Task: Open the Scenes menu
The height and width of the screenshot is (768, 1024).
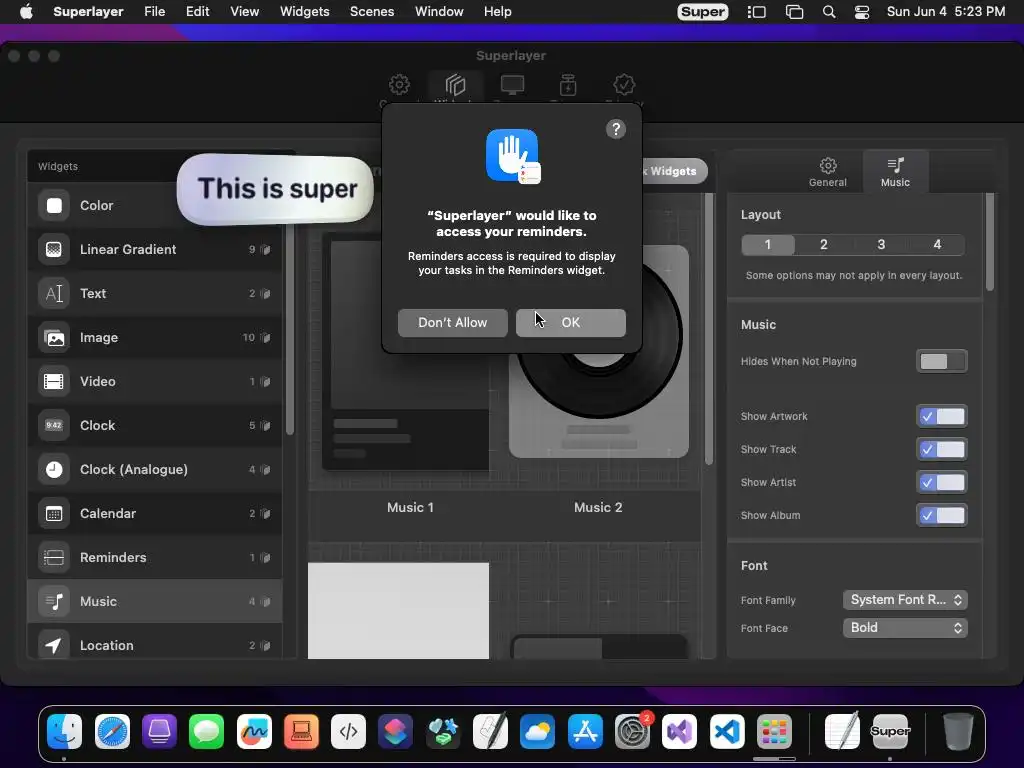Action: coord(372,12)
